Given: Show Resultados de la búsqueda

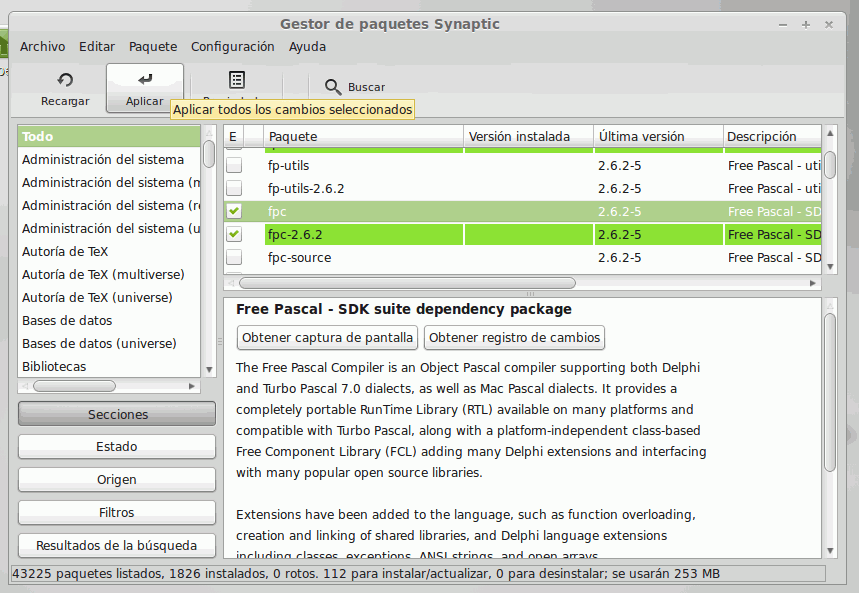Looking at the screenshot, I should pos(116,545).
